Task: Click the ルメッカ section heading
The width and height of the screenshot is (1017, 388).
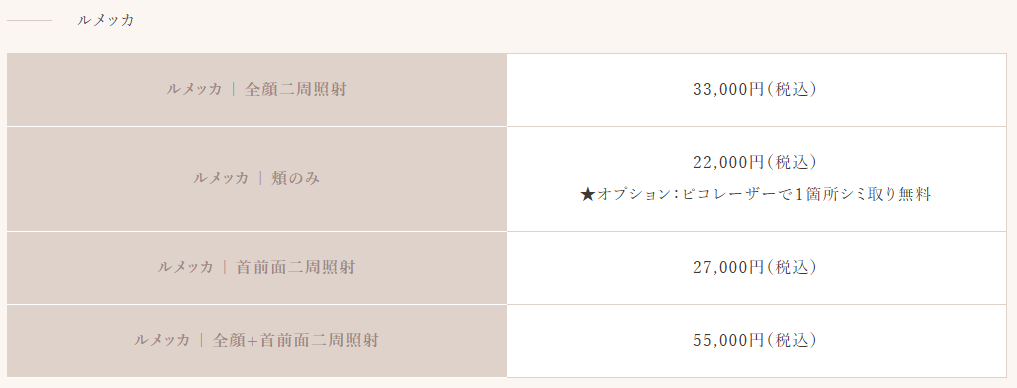Action: (105, 20)
